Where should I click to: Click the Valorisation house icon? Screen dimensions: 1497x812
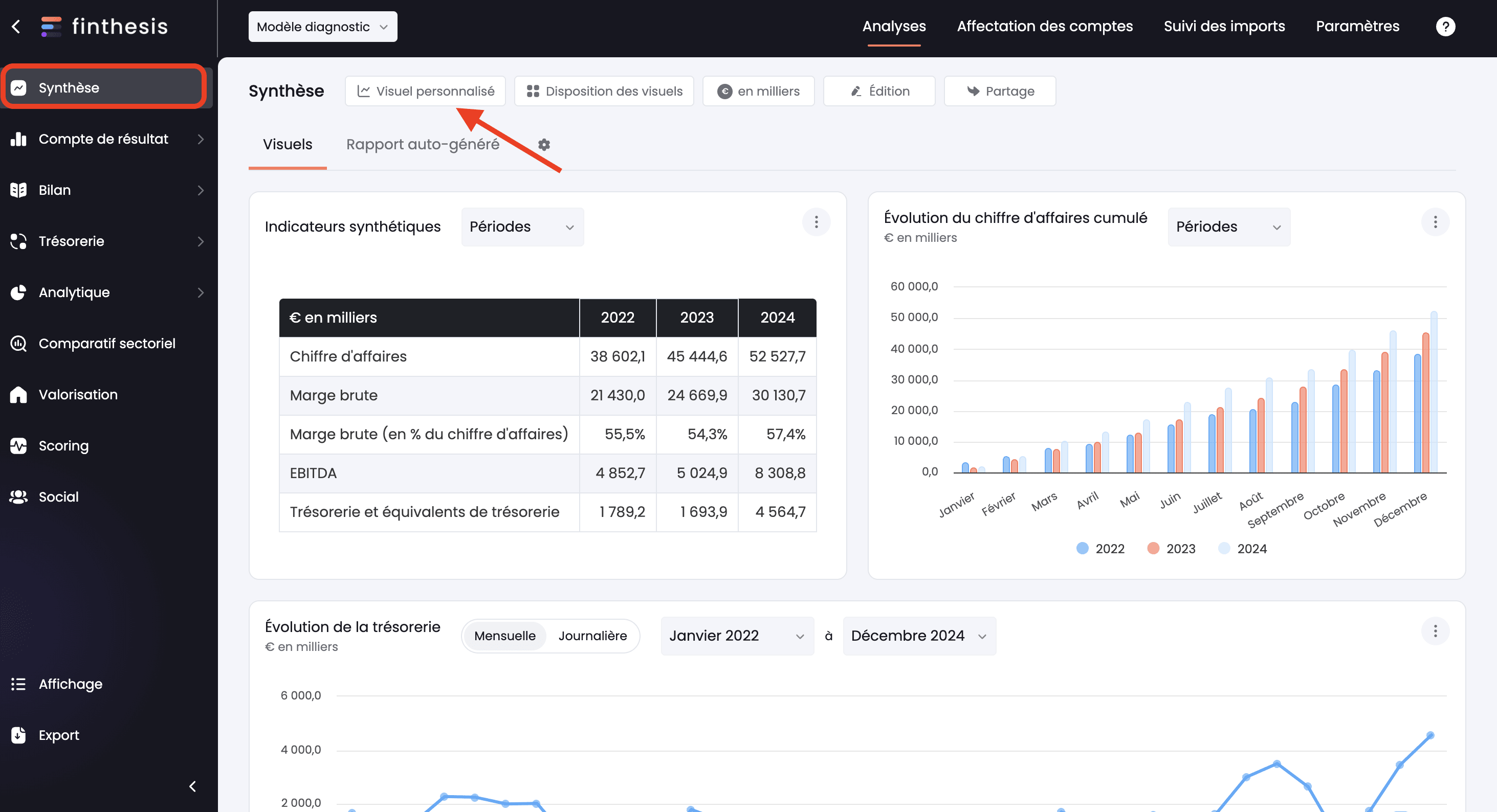pos(18,394)
